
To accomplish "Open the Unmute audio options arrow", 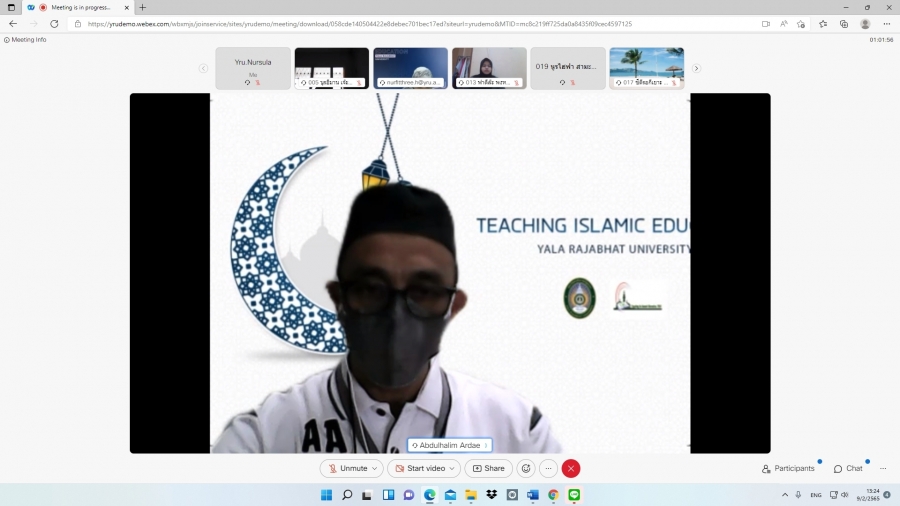I will tap(375, 468).
